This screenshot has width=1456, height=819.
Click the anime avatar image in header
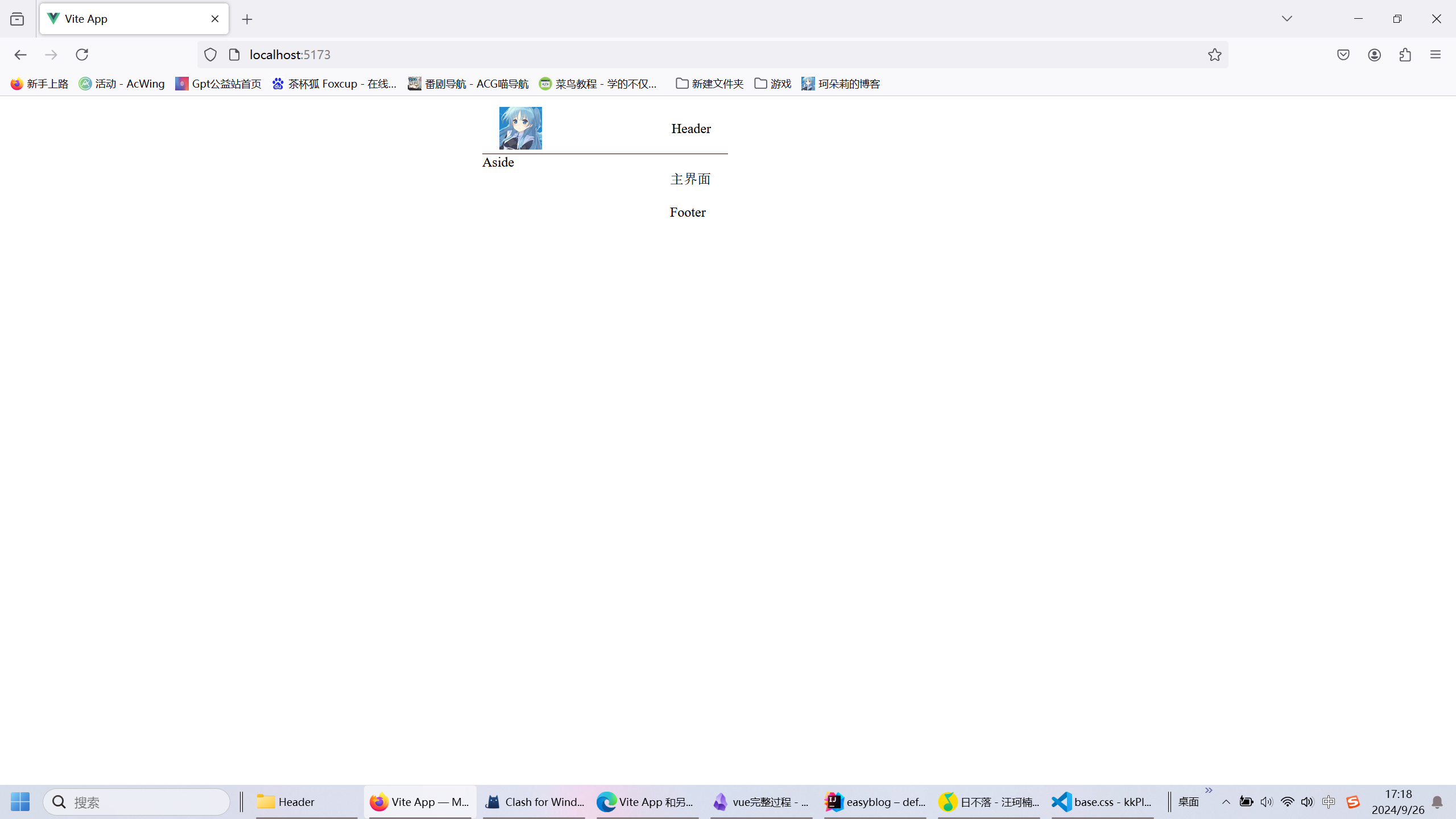pyautogui.click(x=520, y=128)
